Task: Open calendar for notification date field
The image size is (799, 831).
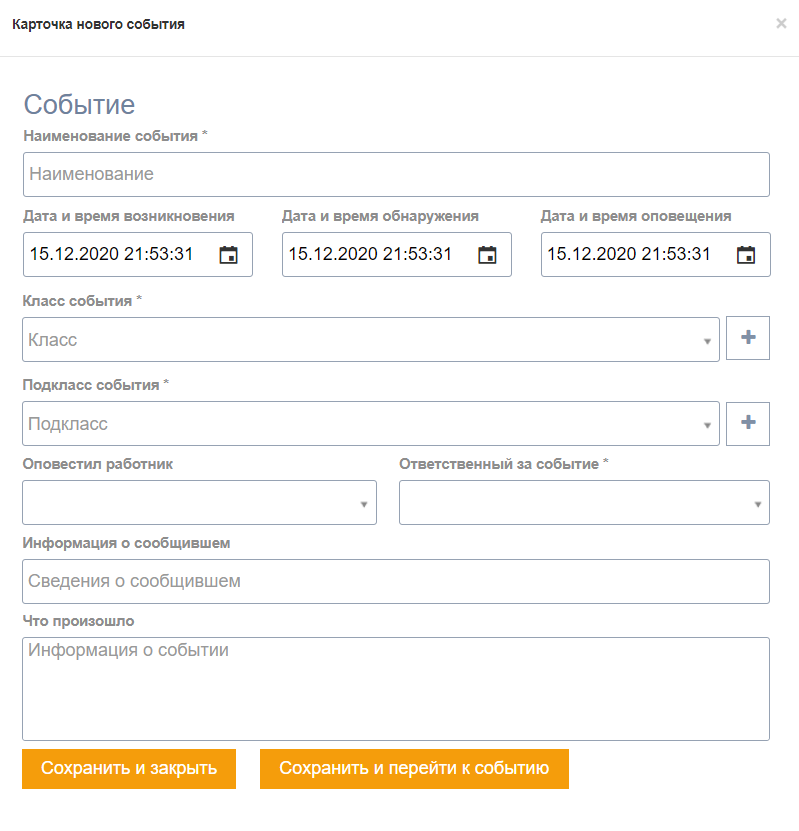Action: (x=746, y=255)
